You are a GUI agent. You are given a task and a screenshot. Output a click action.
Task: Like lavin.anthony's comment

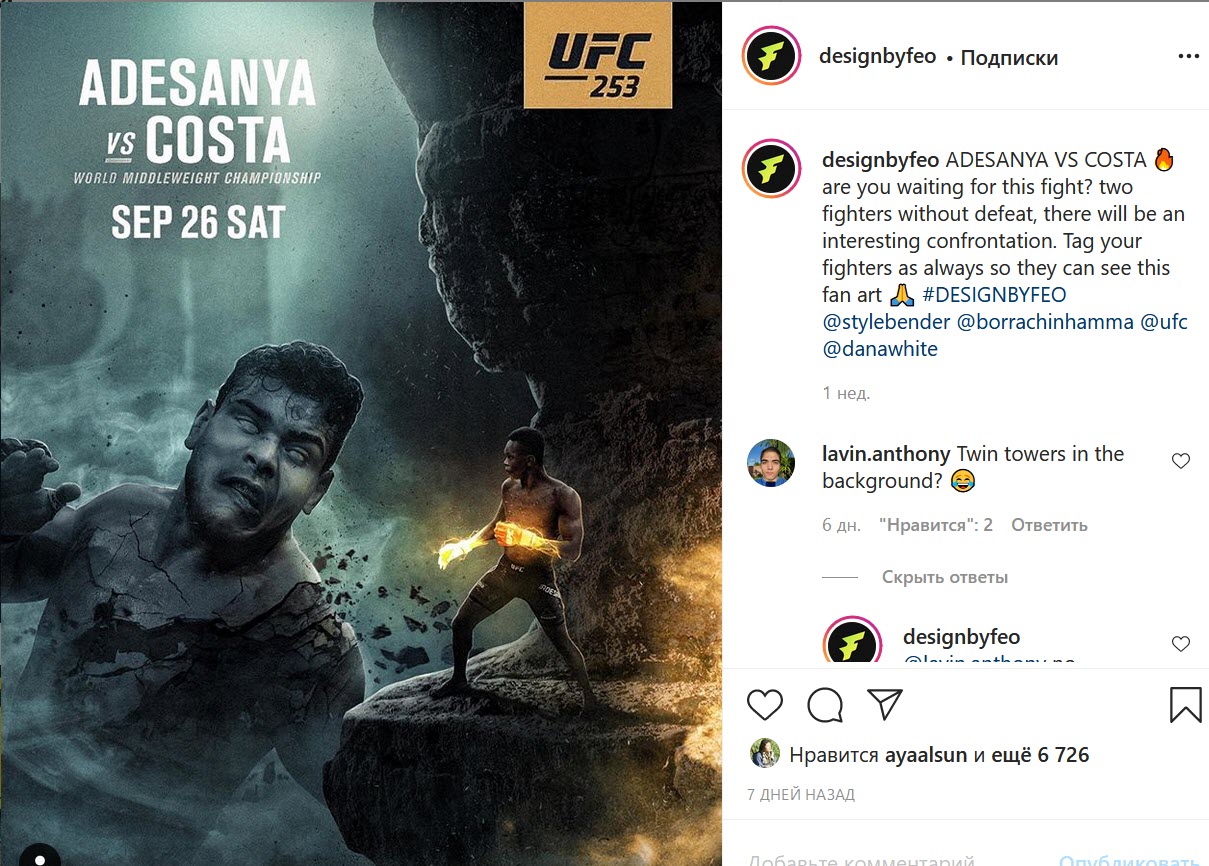coord(1181,461)
